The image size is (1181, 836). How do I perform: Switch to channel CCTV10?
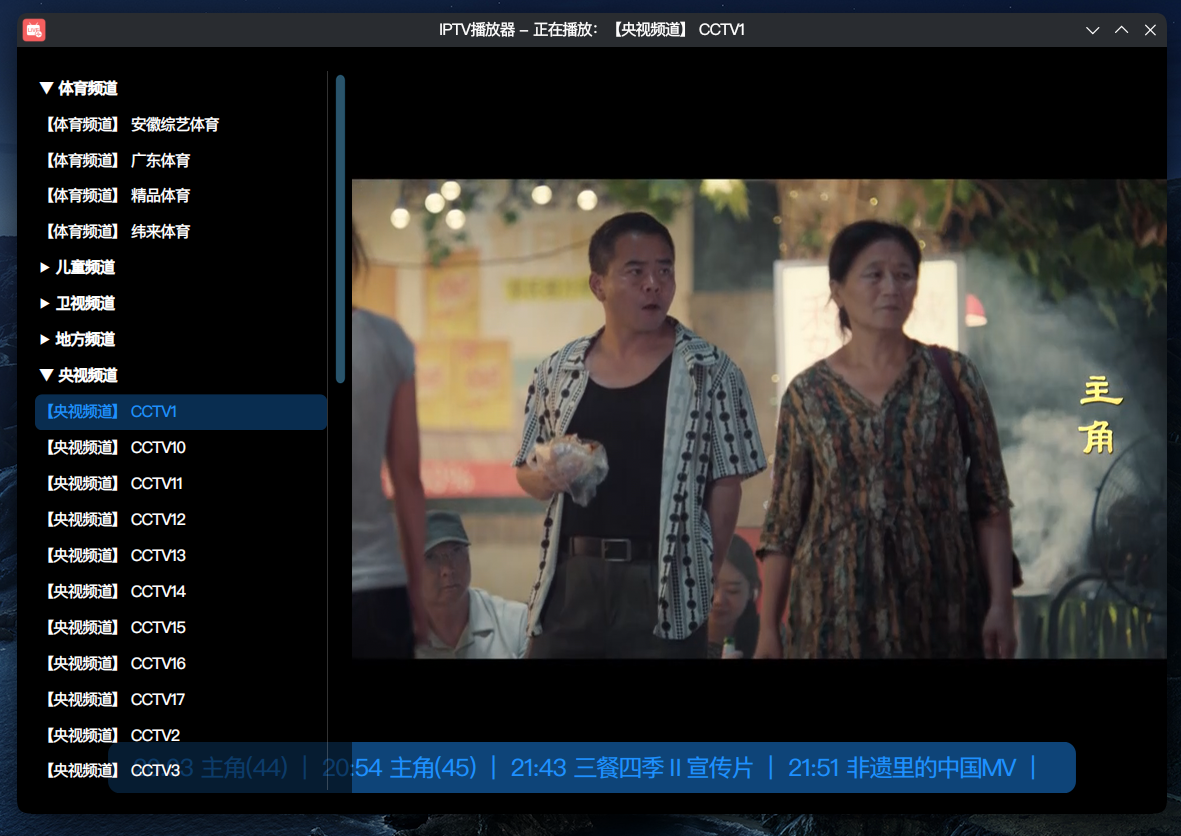tap(181, 447)
